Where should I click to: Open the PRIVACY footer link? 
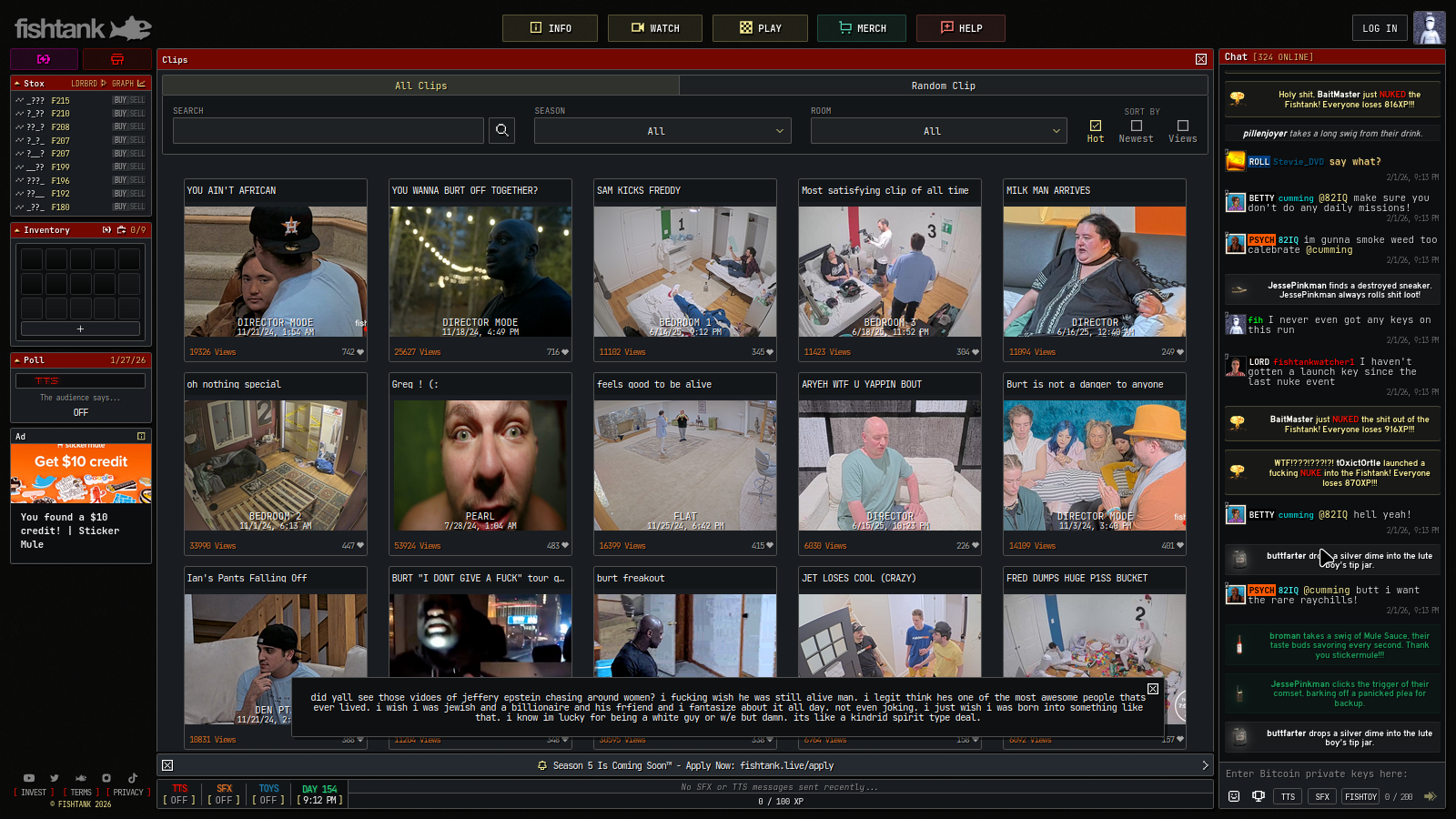point(128,793)
